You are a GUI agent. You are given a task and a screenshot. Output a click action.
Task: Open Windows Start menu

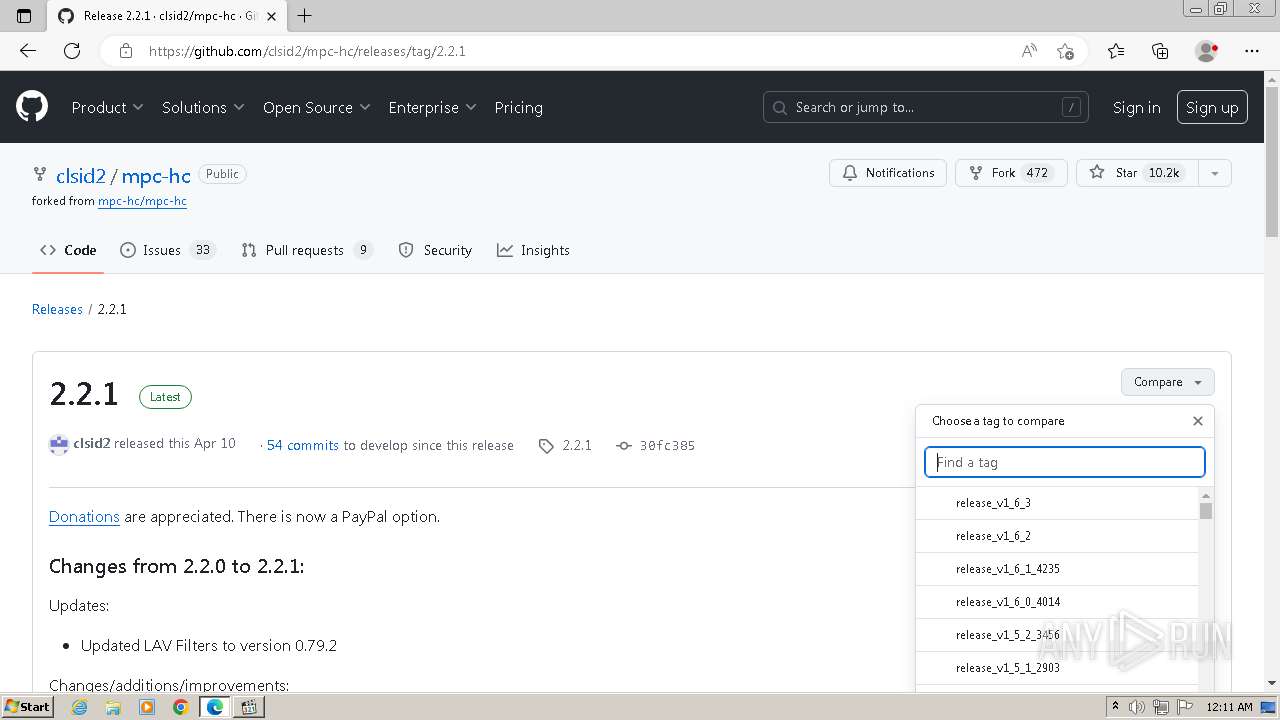tap(27, 707)
